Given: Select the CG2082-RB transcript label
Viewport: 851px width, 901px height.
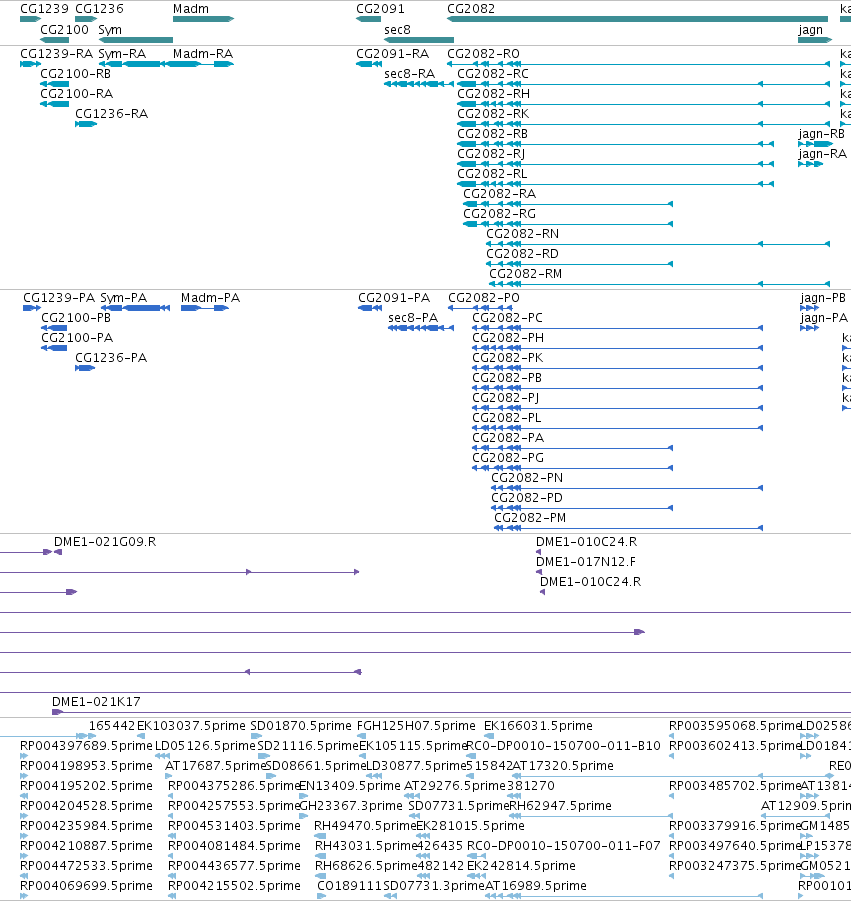Looking at the screenshot, I should click(492, 134).
